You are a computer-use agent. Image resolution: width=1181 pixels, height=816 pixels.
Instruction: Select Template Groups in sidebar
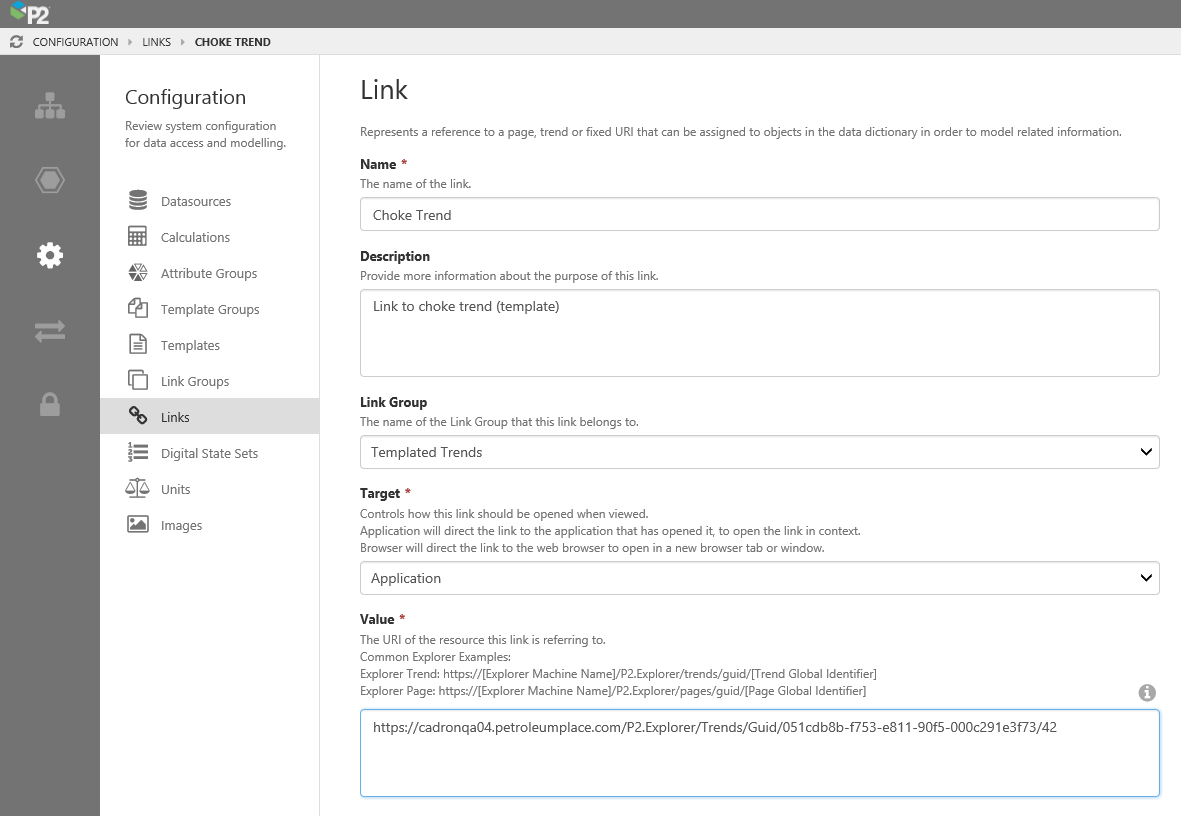click(209, 309)
